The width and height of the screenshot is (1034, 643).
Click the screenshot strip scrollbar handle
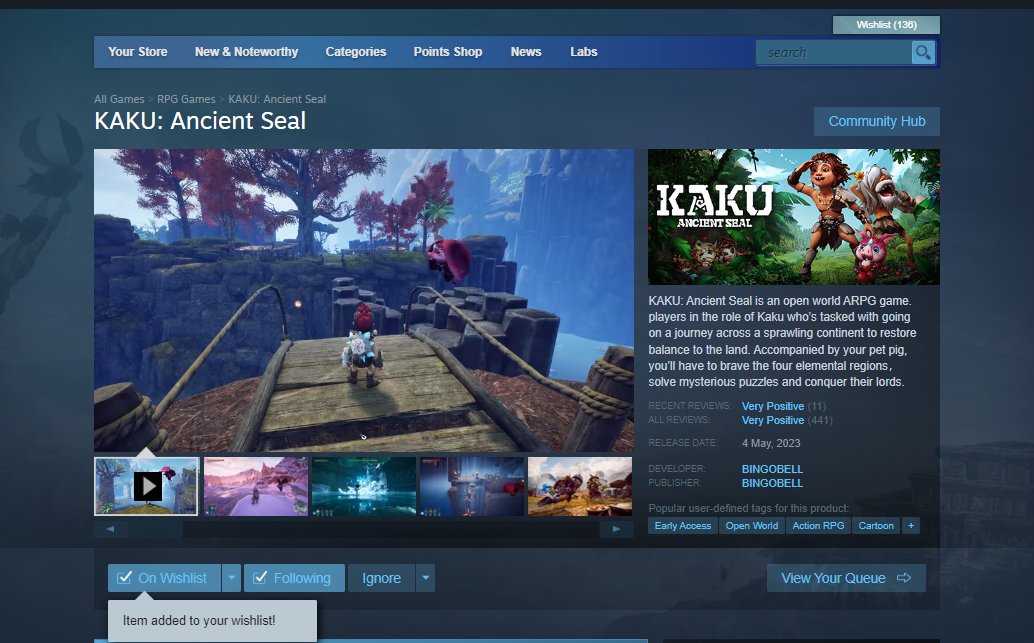tap(156, 529)
